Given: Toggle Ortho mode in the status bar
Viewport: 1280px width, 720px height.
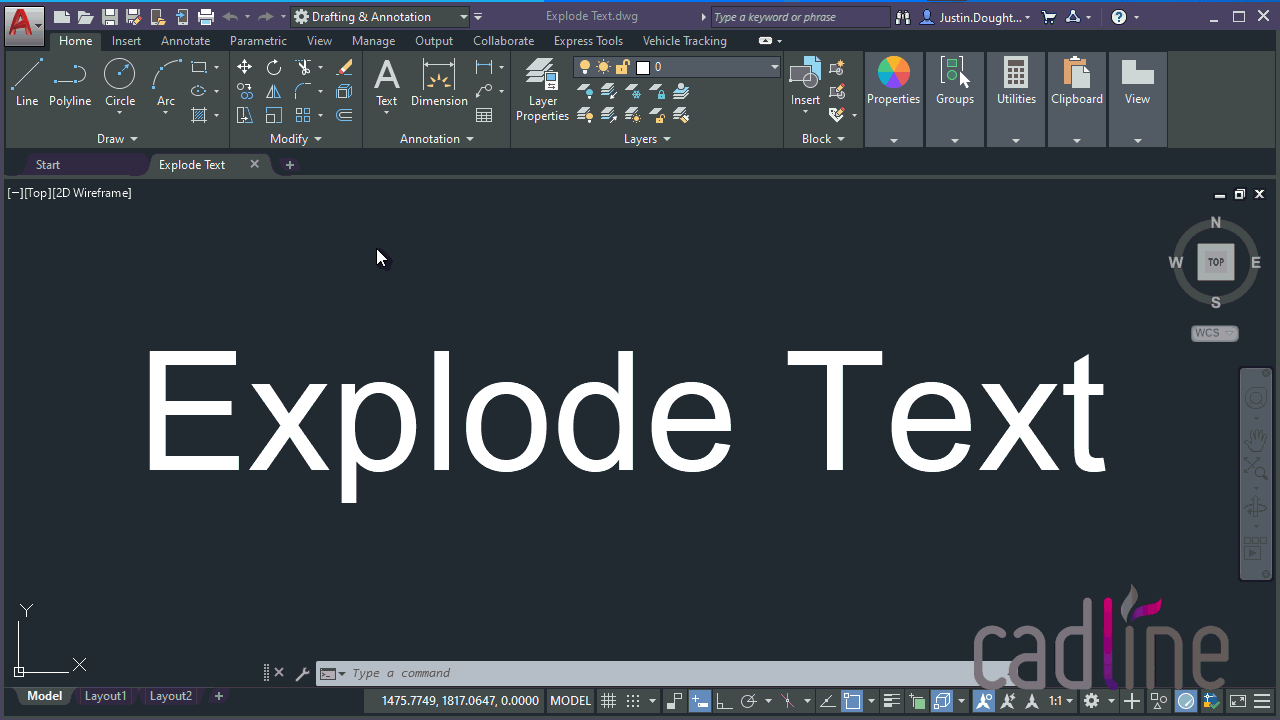Looking at the screenshot, I should pos(723,700).
